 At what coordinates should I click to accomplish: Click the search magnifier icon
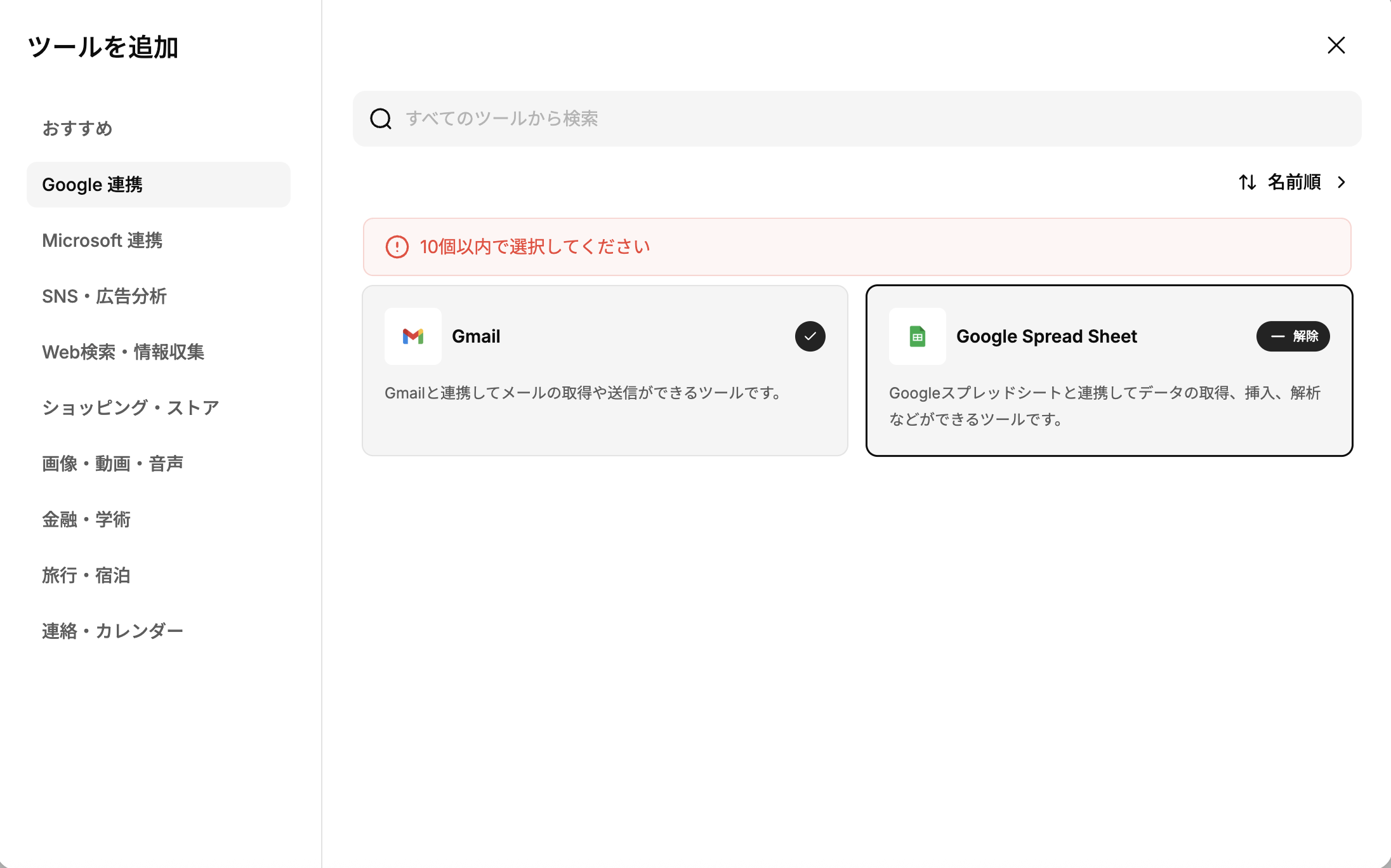(x=381, y=119)
